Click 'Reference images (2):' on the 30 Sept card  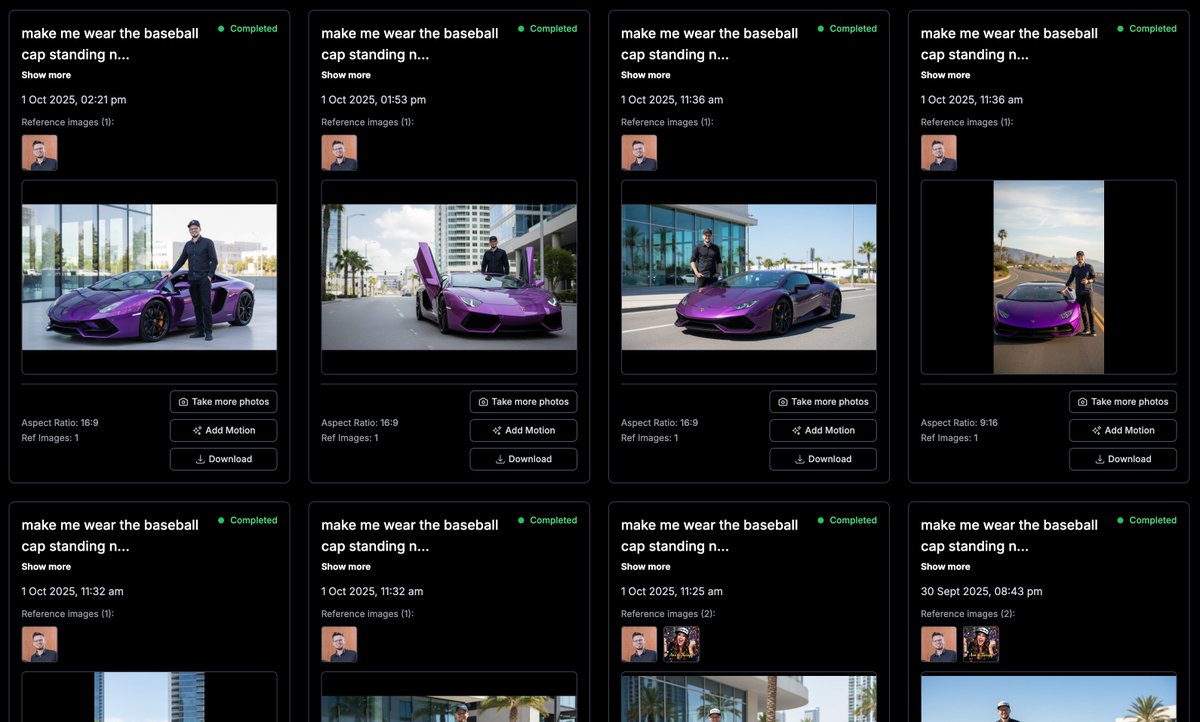[968, 614]
